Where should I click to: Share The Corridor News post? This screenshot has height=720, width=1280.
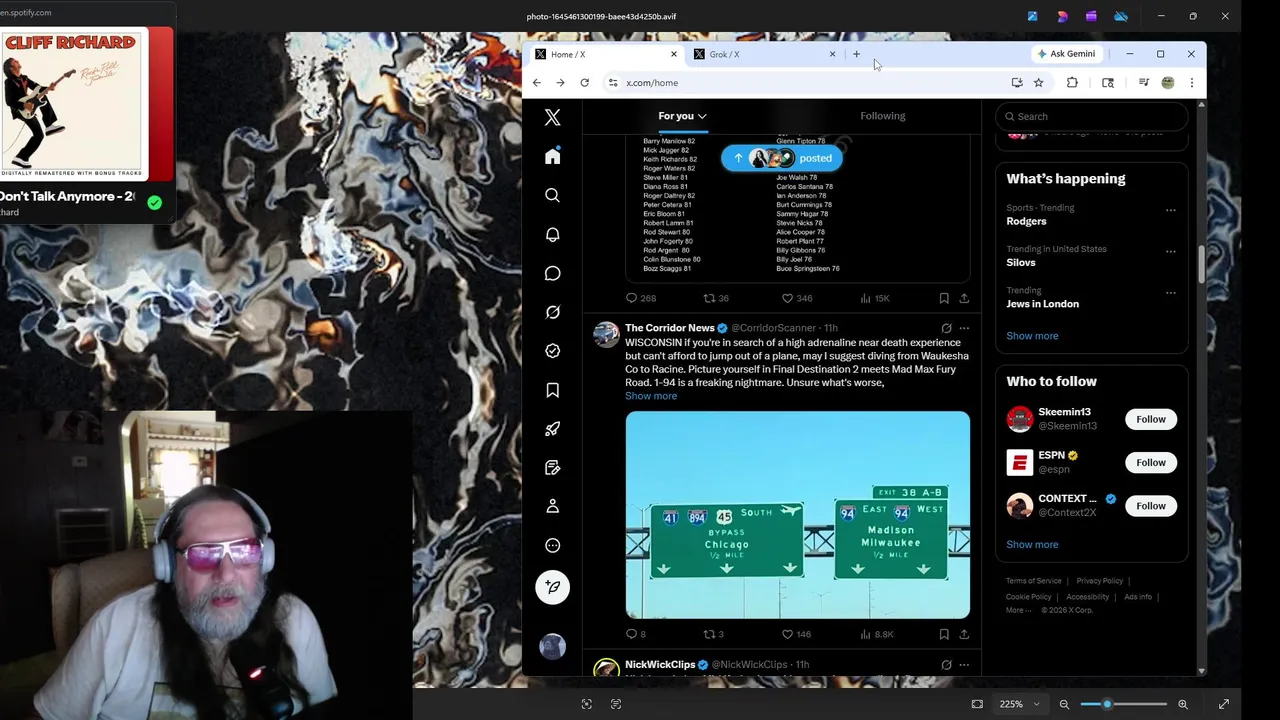964,634
